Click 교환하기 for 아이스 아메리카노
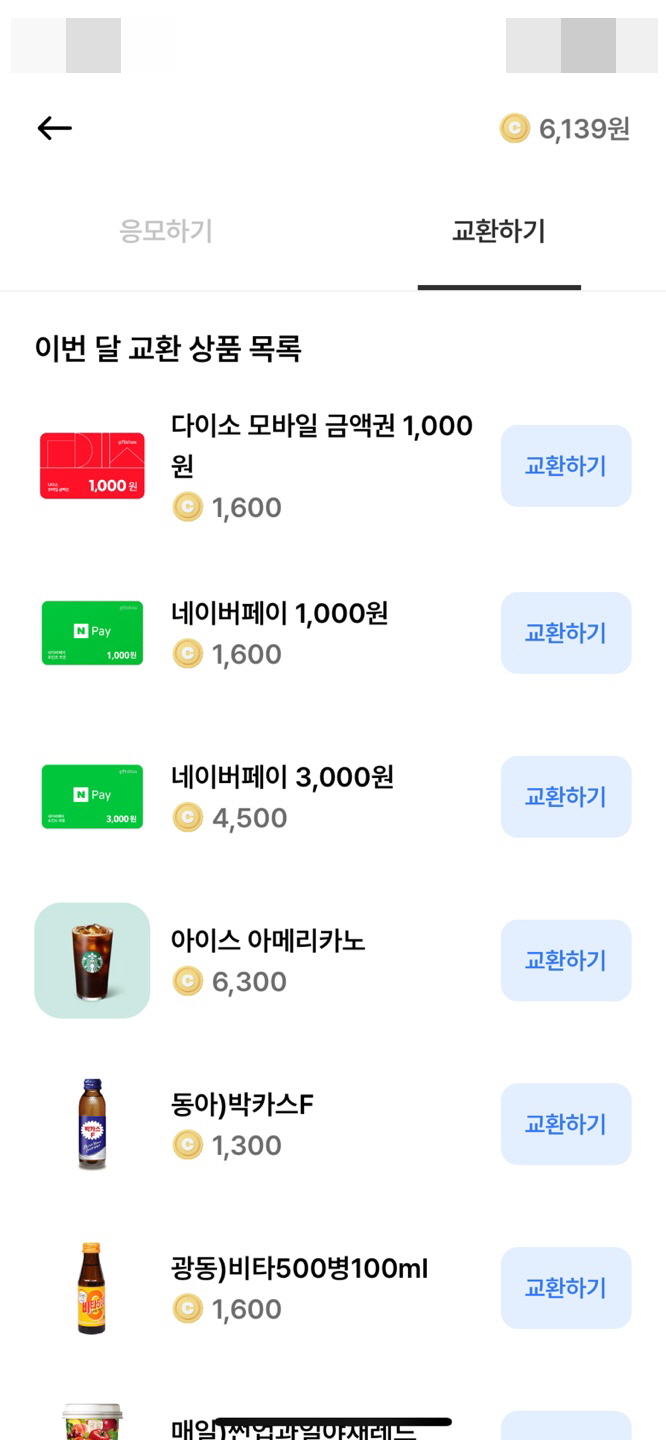The height and width of the screenshot is (1440, 666). pos(566,960)
